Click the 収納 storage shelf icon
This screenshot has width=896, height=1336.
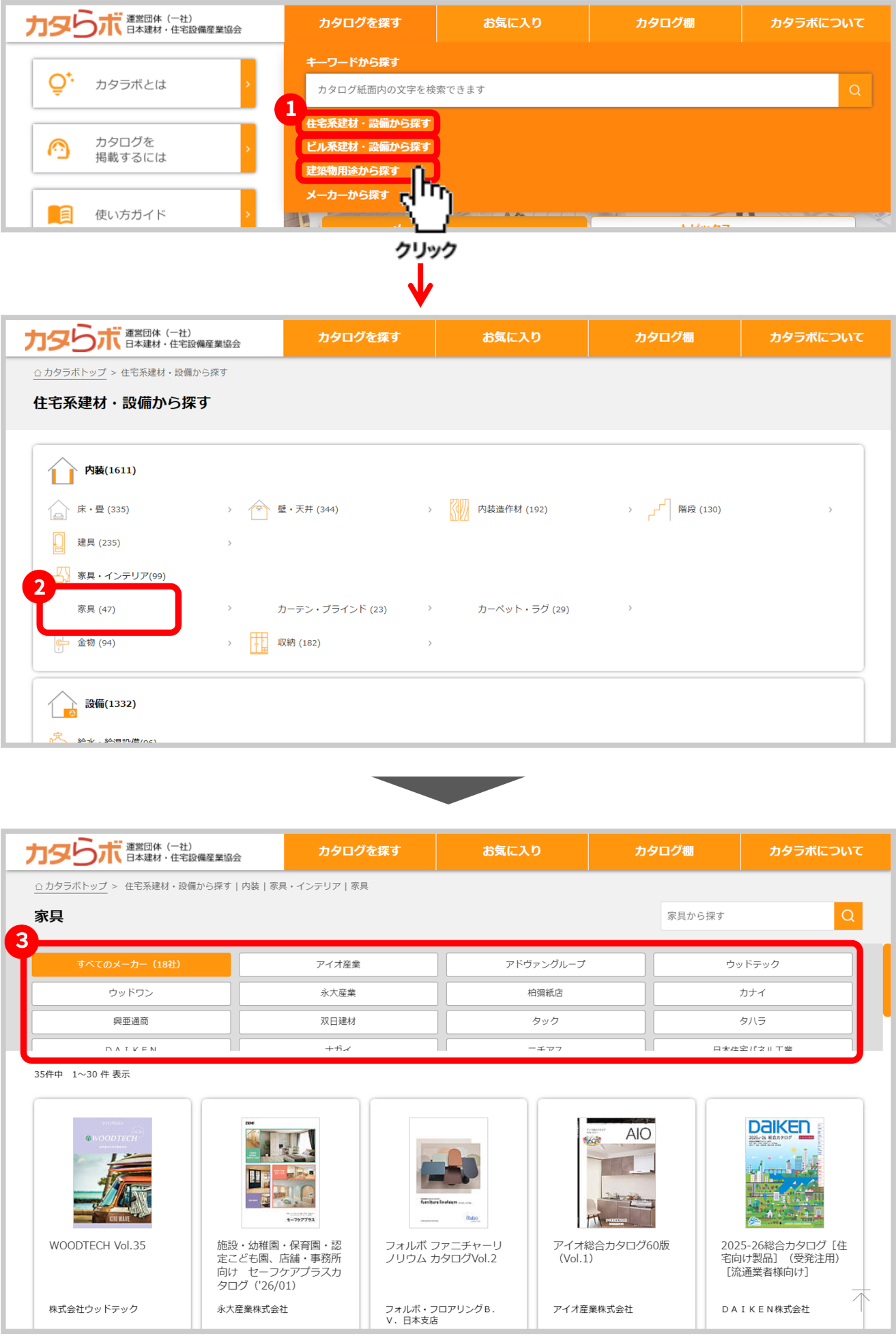[x=259, y=643]
